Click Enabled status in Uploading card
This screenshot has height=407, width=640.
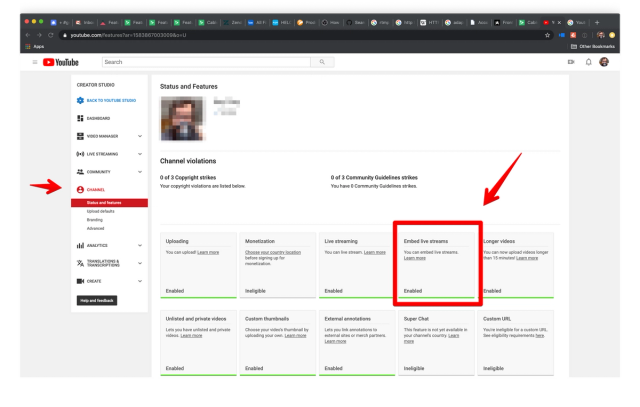click(x=175, y=291)
